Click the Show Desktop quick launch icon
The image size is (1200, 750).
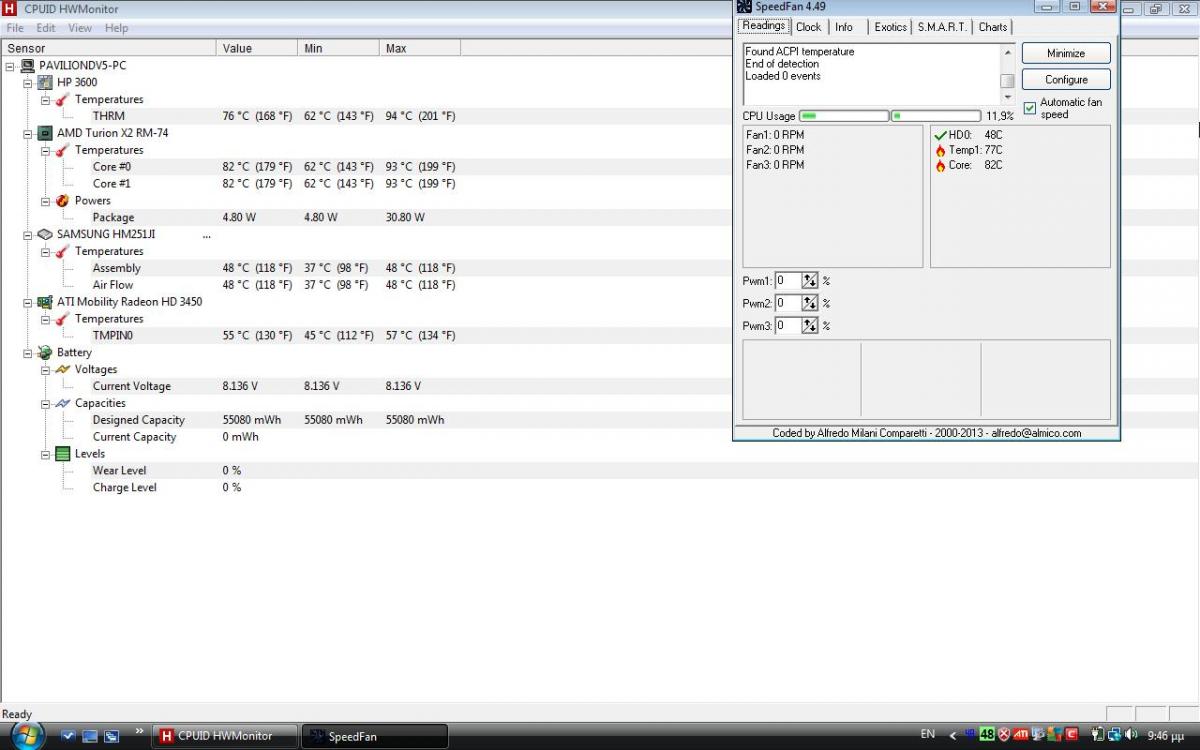click(89, 736)
